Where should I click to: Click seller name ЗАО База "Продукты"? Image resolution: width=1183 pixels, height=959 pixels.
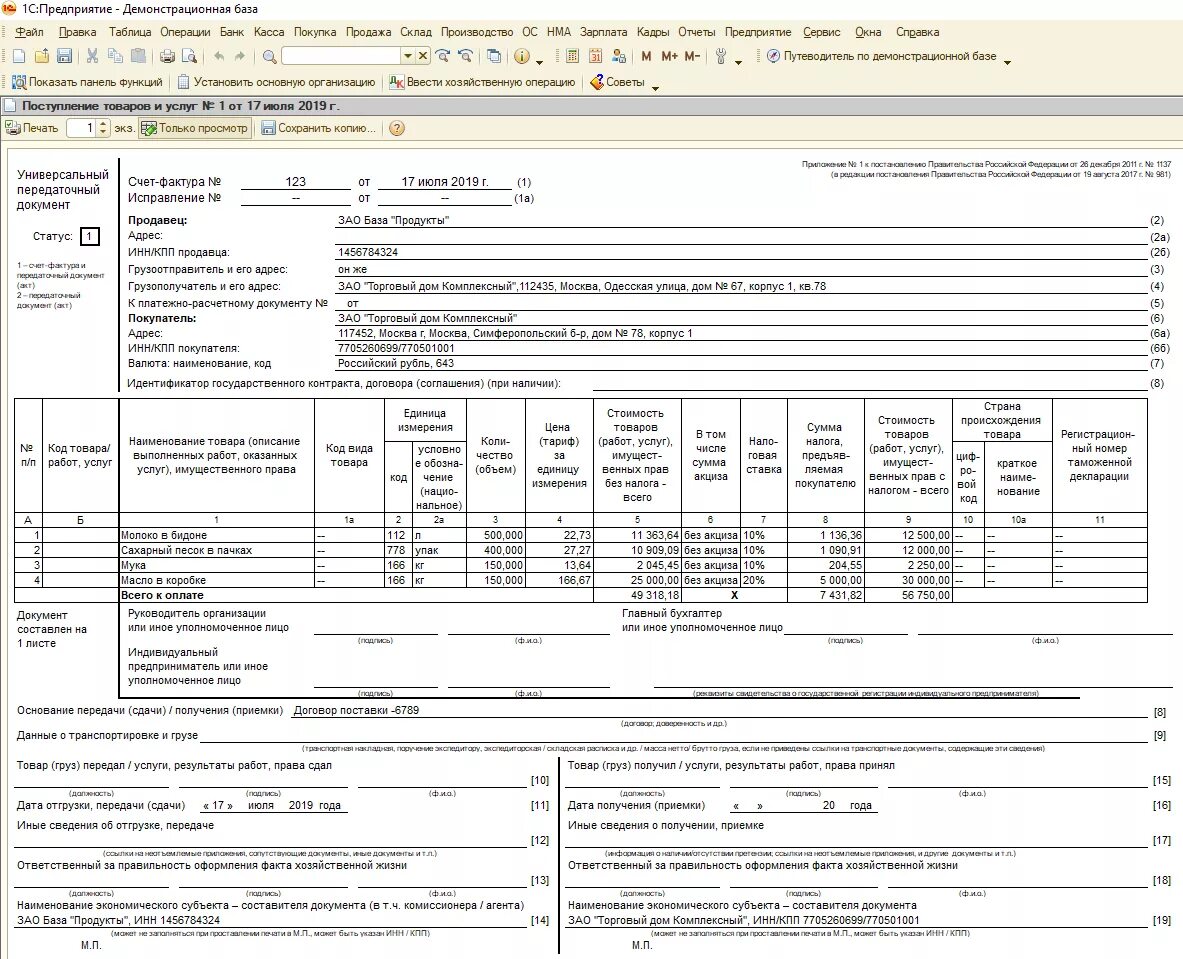click(x=393, y=220)
